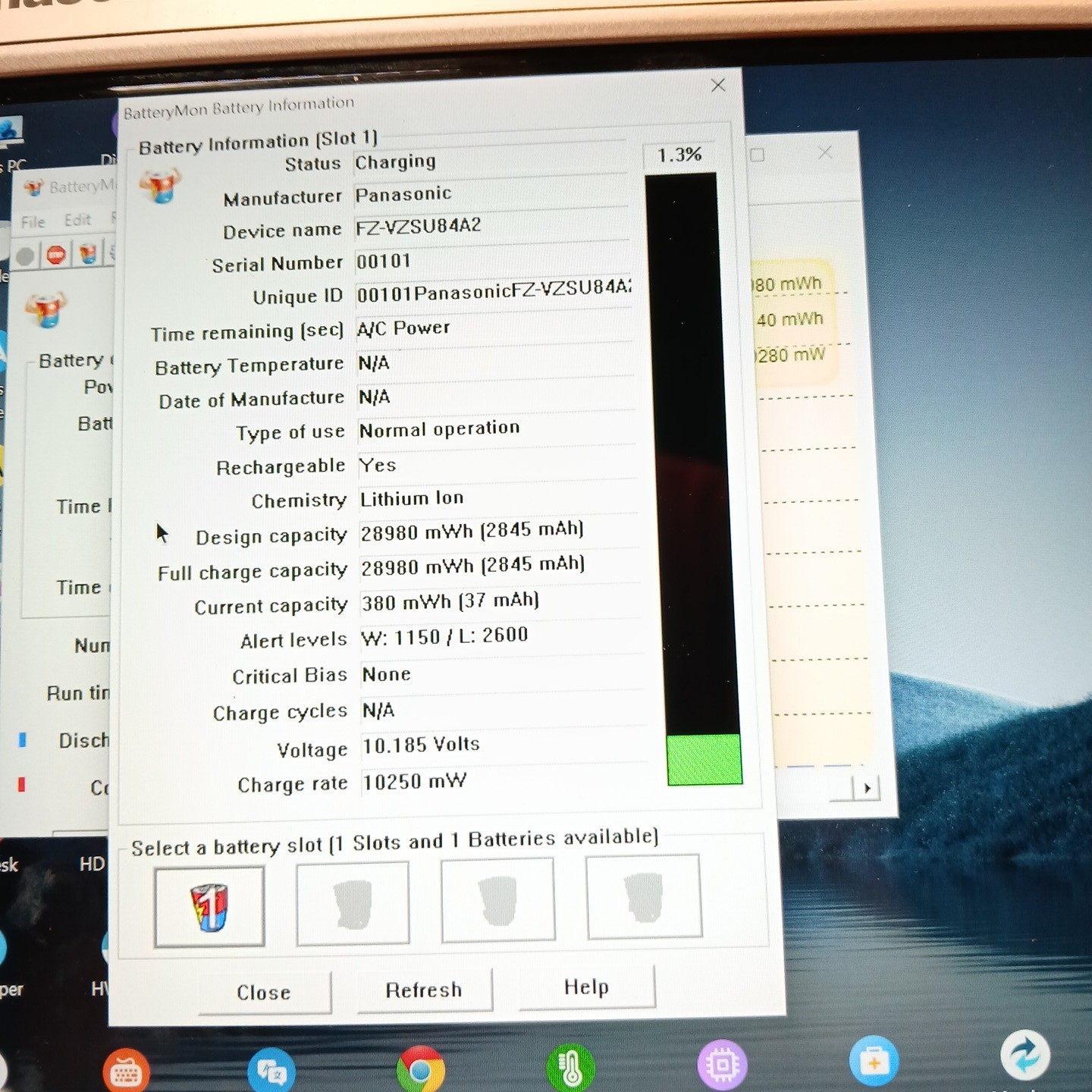Click the Help button
This screenshot has width=1092, height=1092.
click(586, 987)
